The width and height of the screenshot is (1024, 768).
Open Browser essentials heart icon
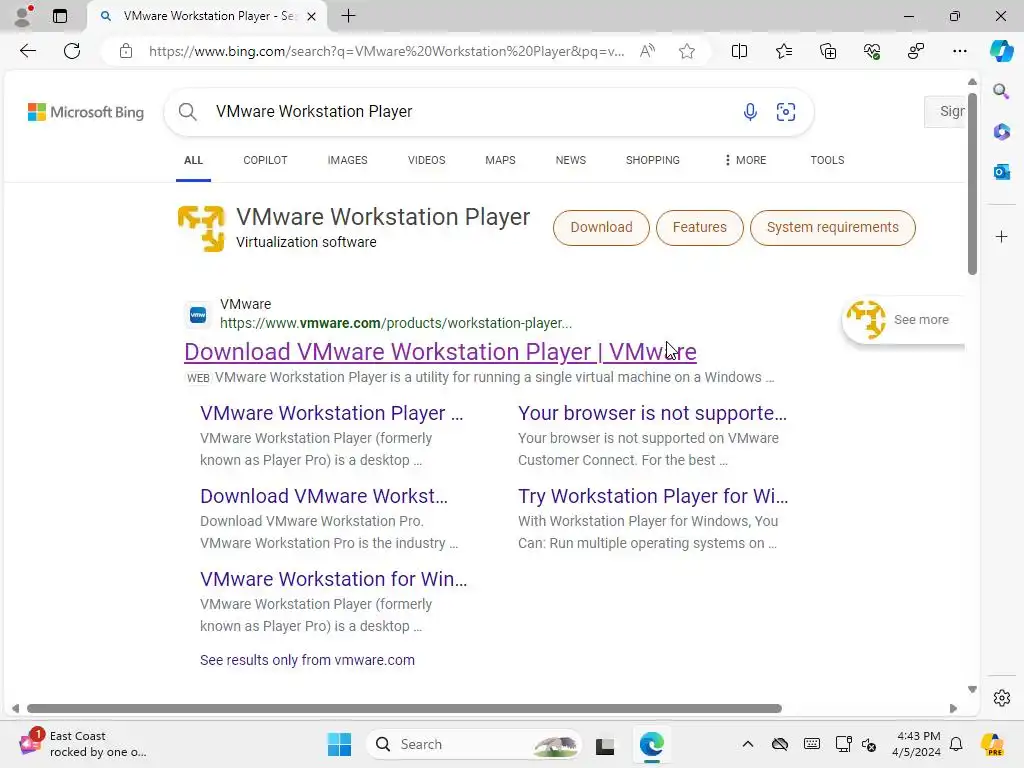(x=872, y=51)
